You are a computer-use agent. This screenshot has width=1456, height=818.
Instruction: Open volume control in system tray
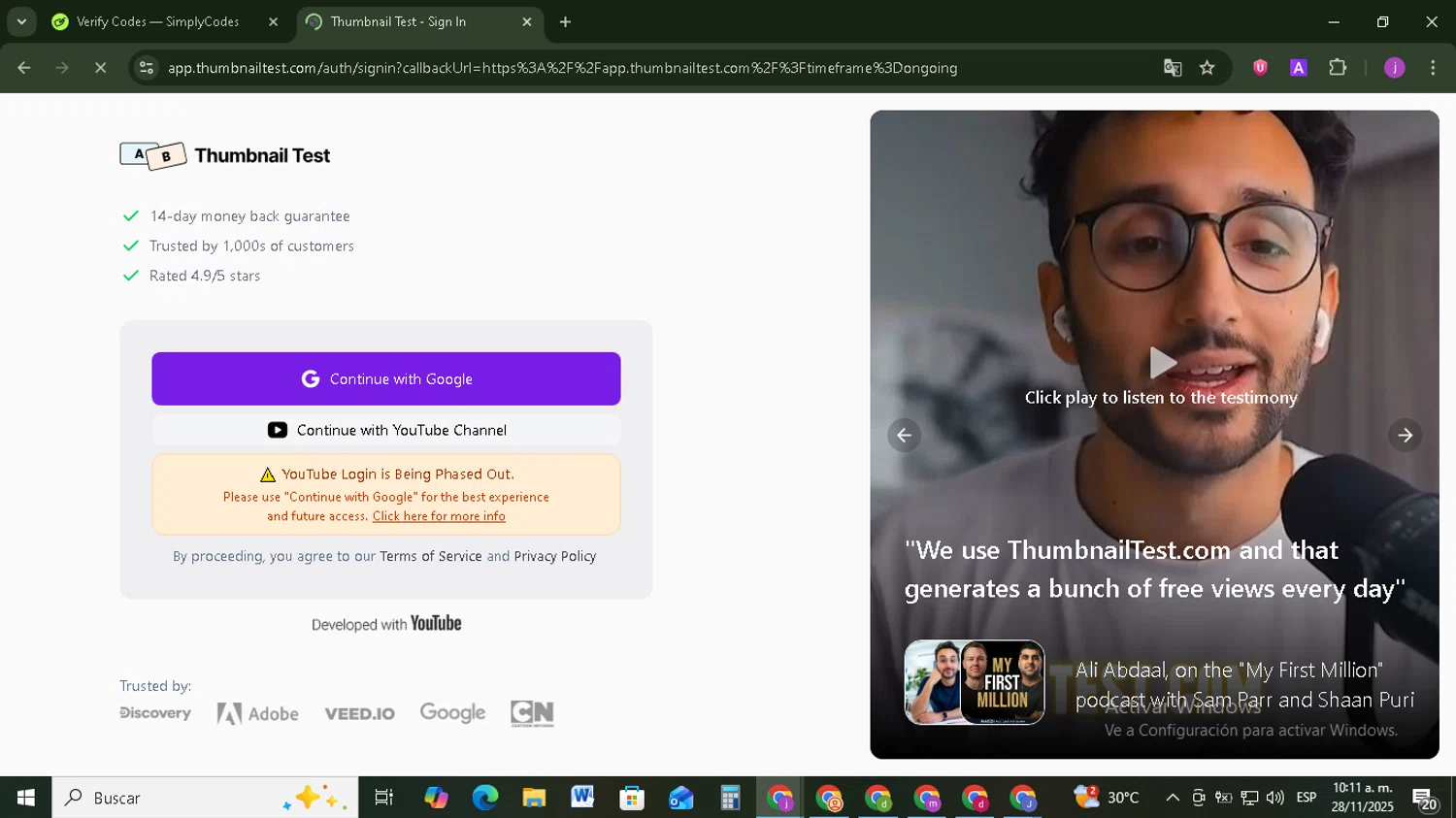pyautogui.click(x=1275, y=798)
